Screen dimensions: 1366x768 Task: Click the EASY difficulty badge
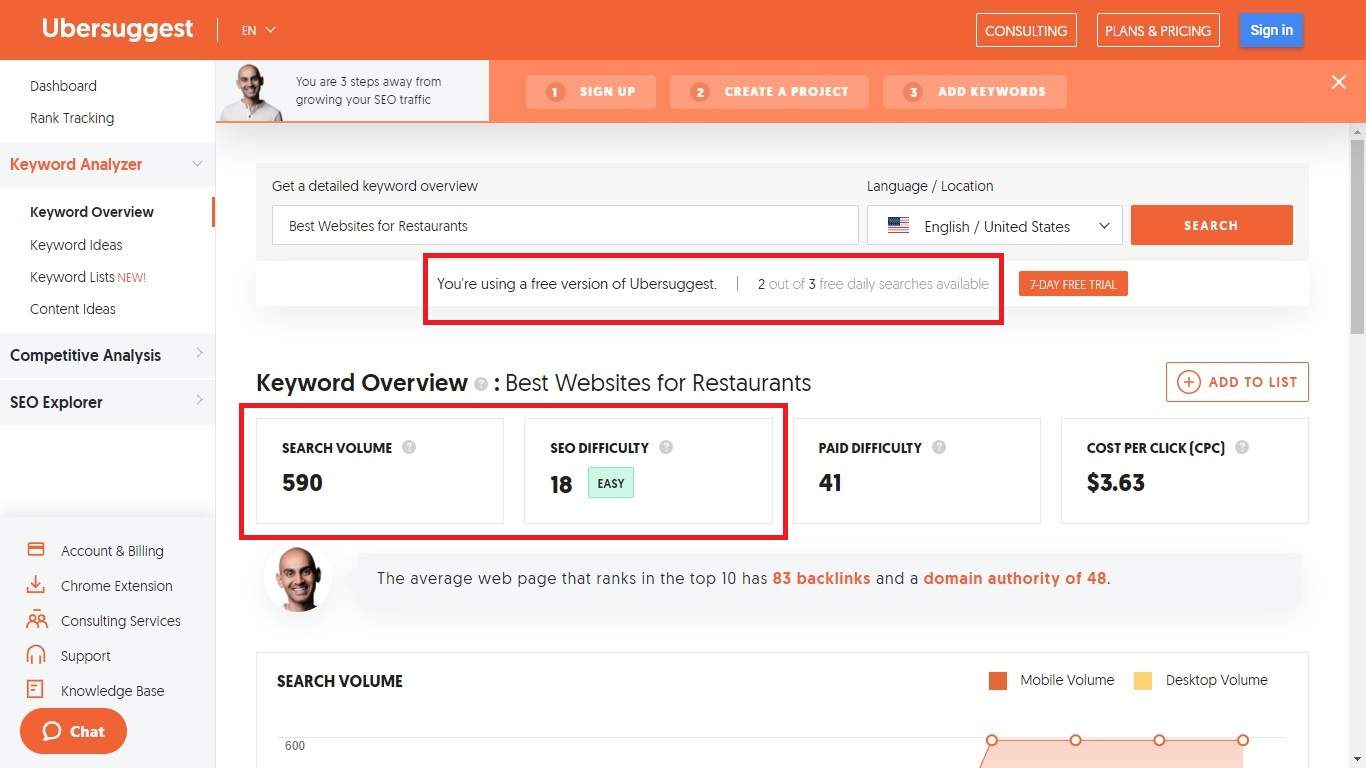611,483
